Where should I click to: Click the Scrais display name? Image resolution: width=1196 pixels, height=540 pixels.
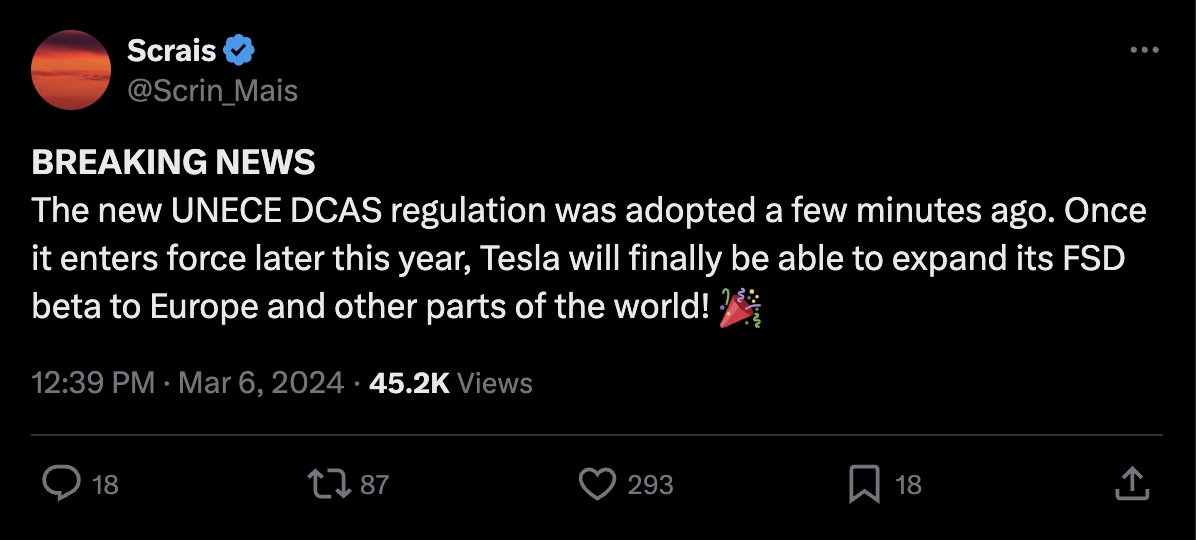[x=171, y=50]
